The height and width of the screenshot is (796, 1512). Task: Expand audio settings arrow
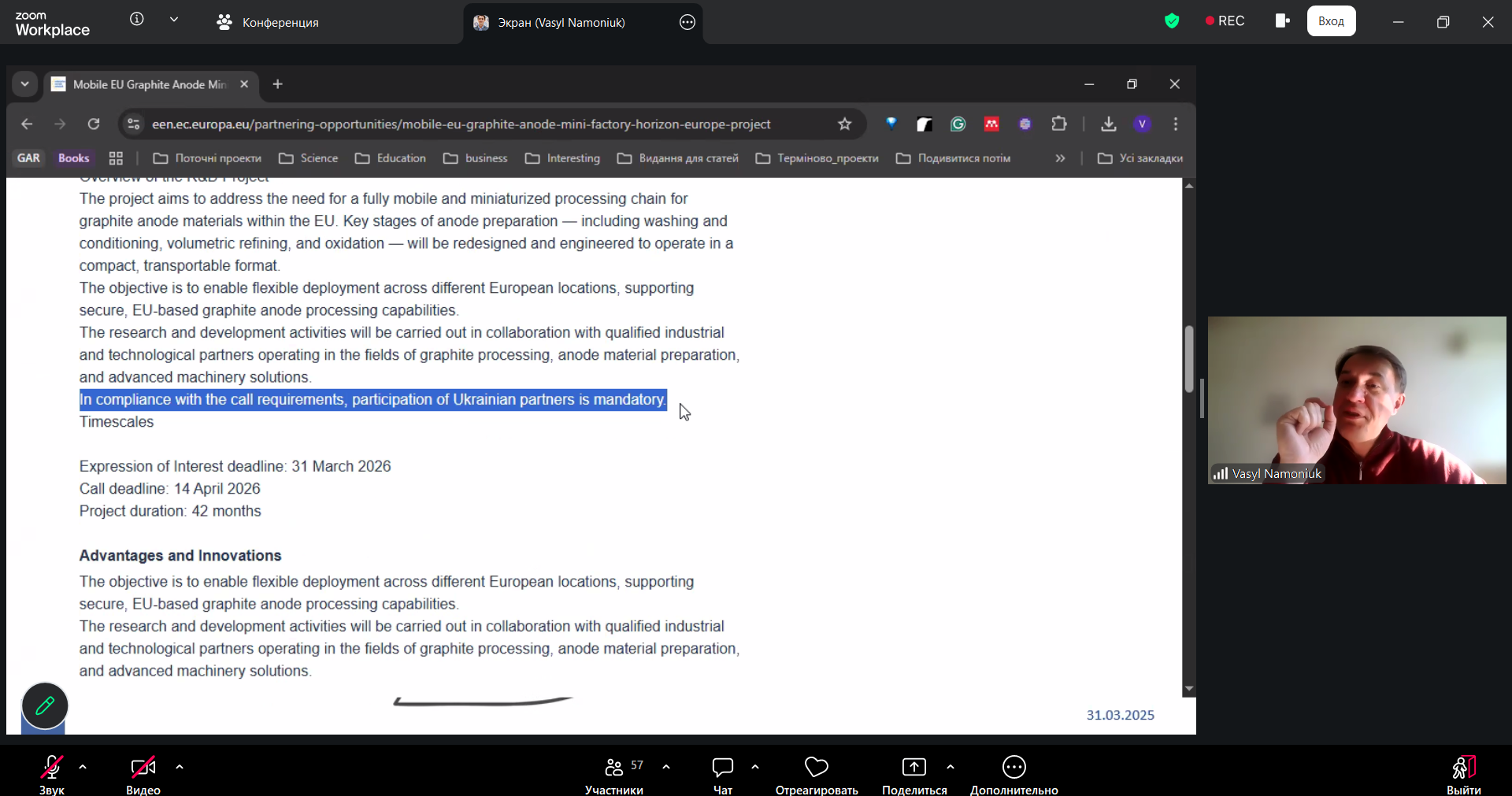pyautogui.click(x=83, y=766)
